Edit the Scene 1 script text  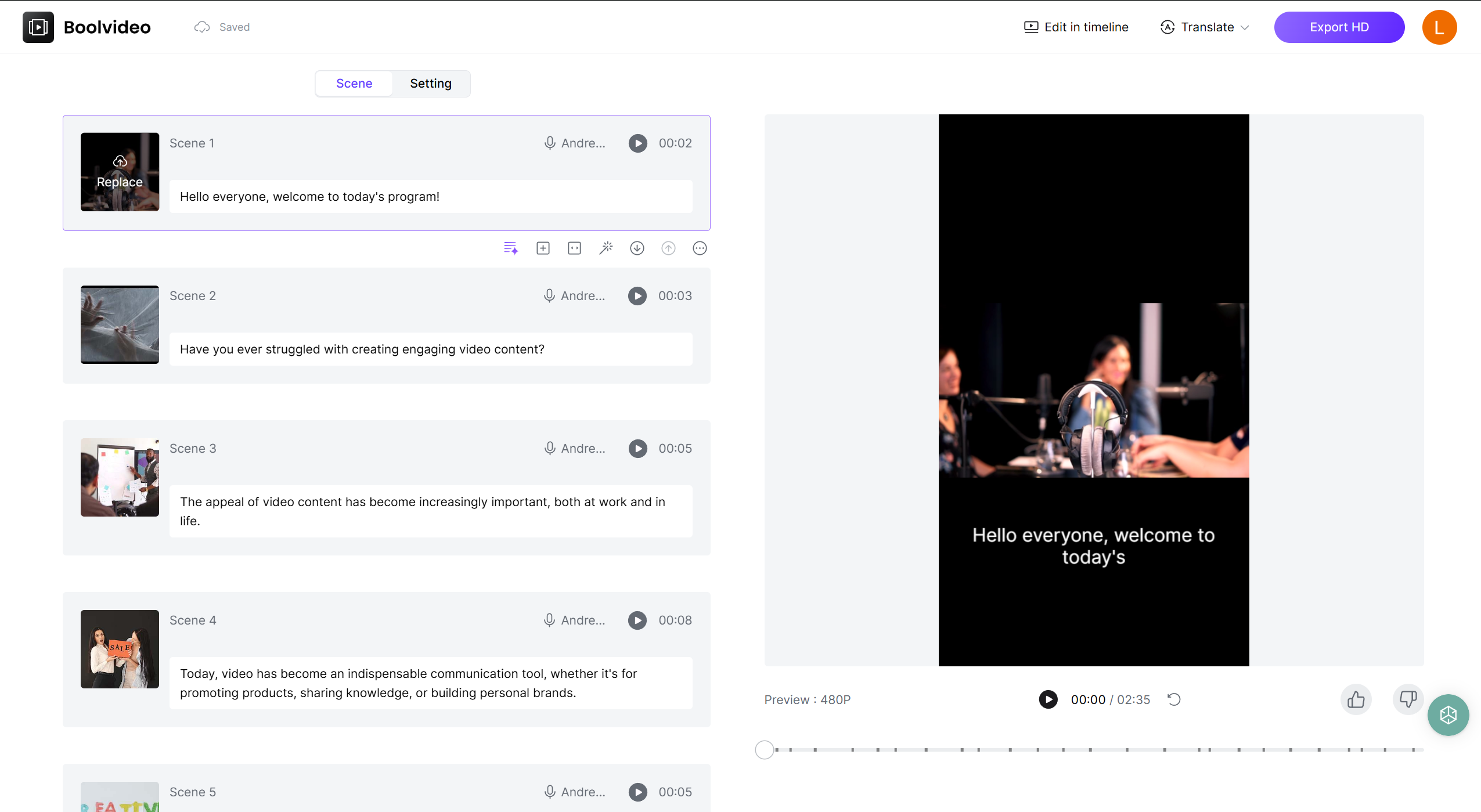[431, 197]
